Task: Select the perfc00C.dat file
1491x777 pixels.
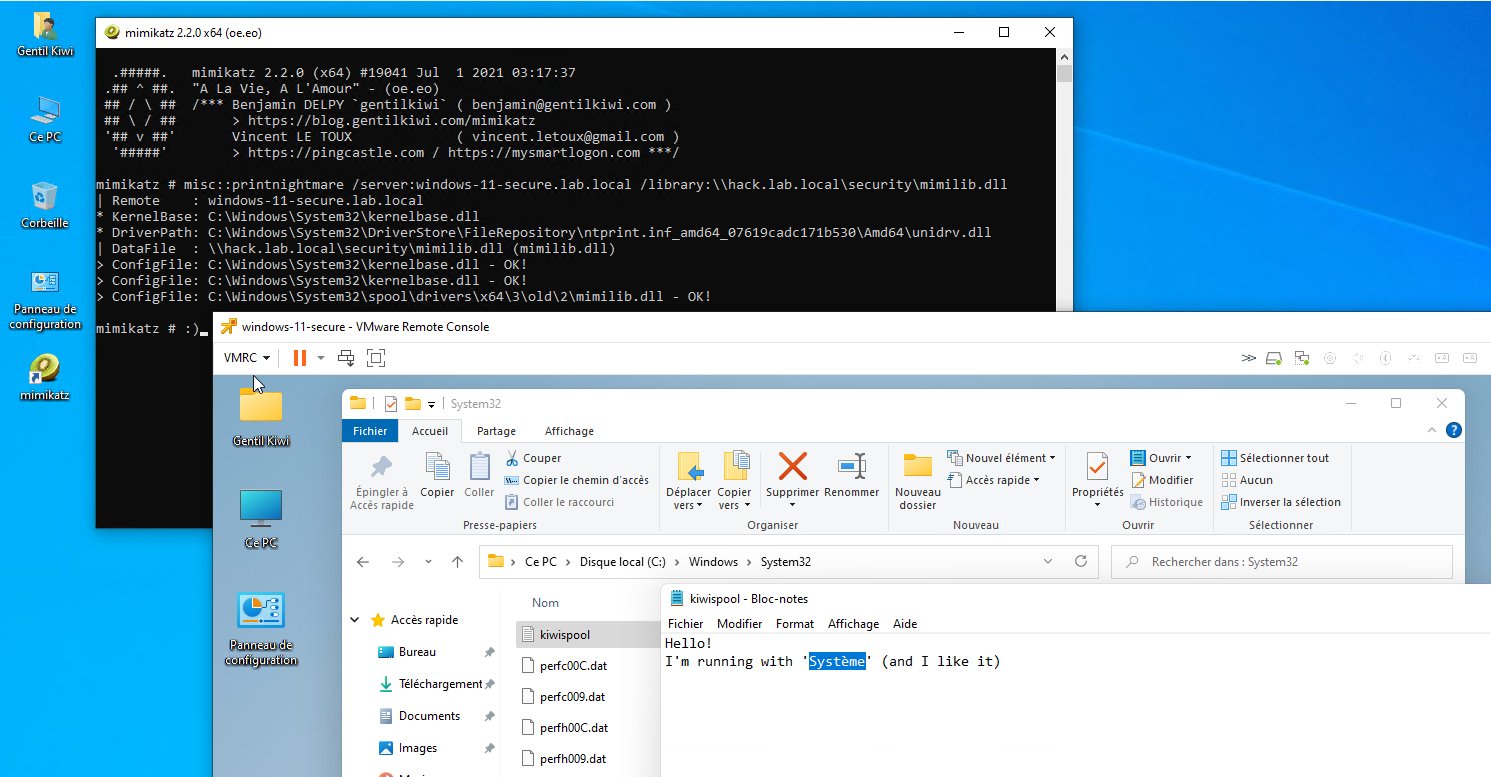Action: click(x=574, y=665)
